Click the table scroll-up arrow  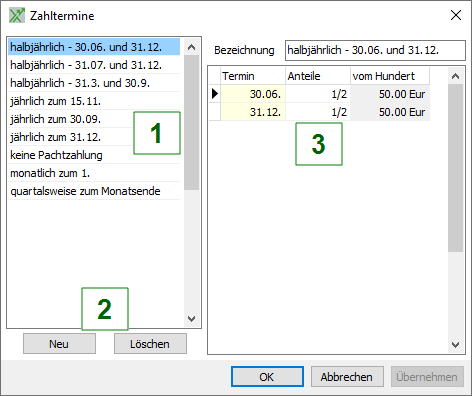455,76
